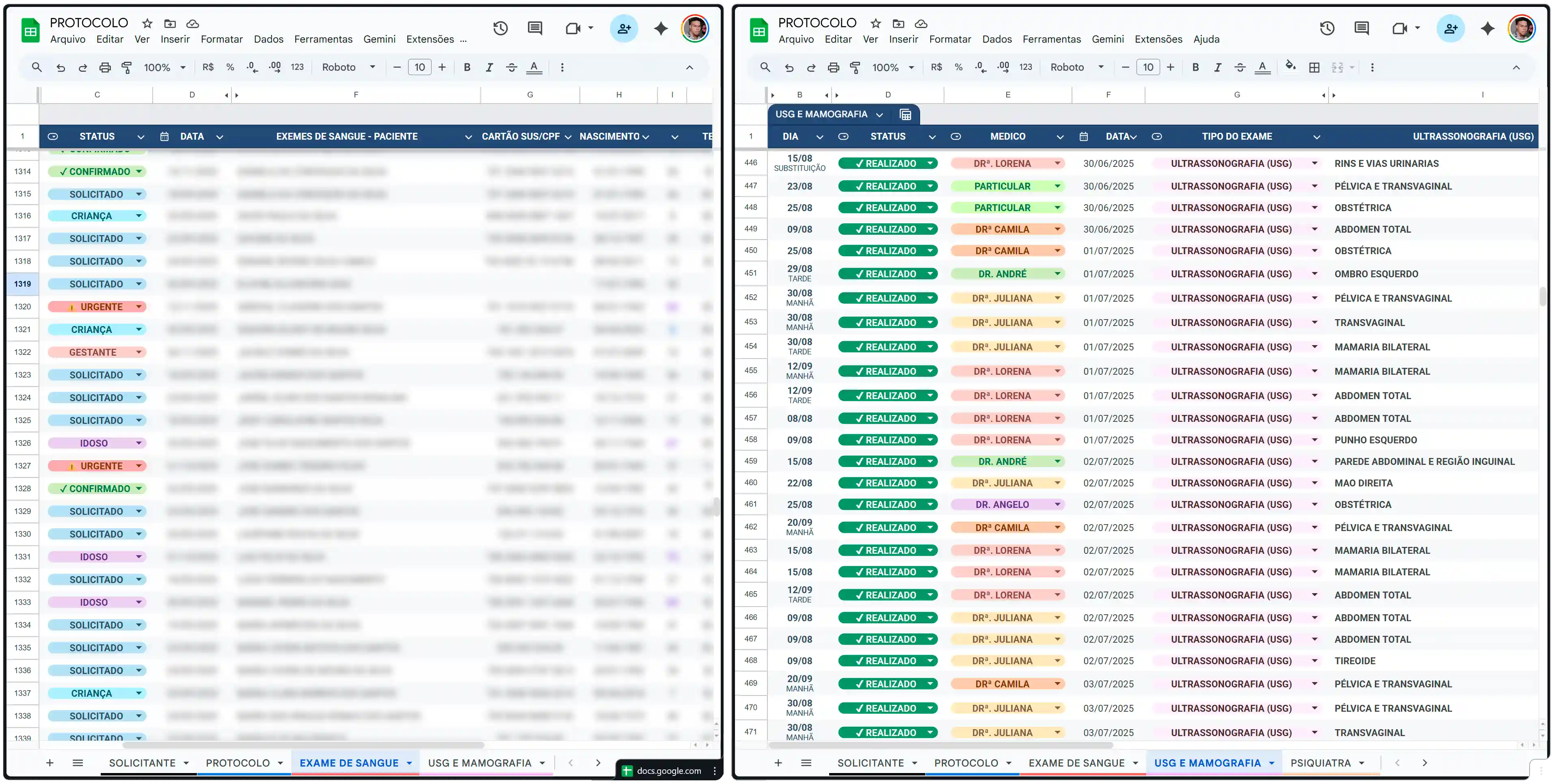Screen dimensions: 1556x784
Task: Increase font size in right toolbar
Action: click(1171, 67)
